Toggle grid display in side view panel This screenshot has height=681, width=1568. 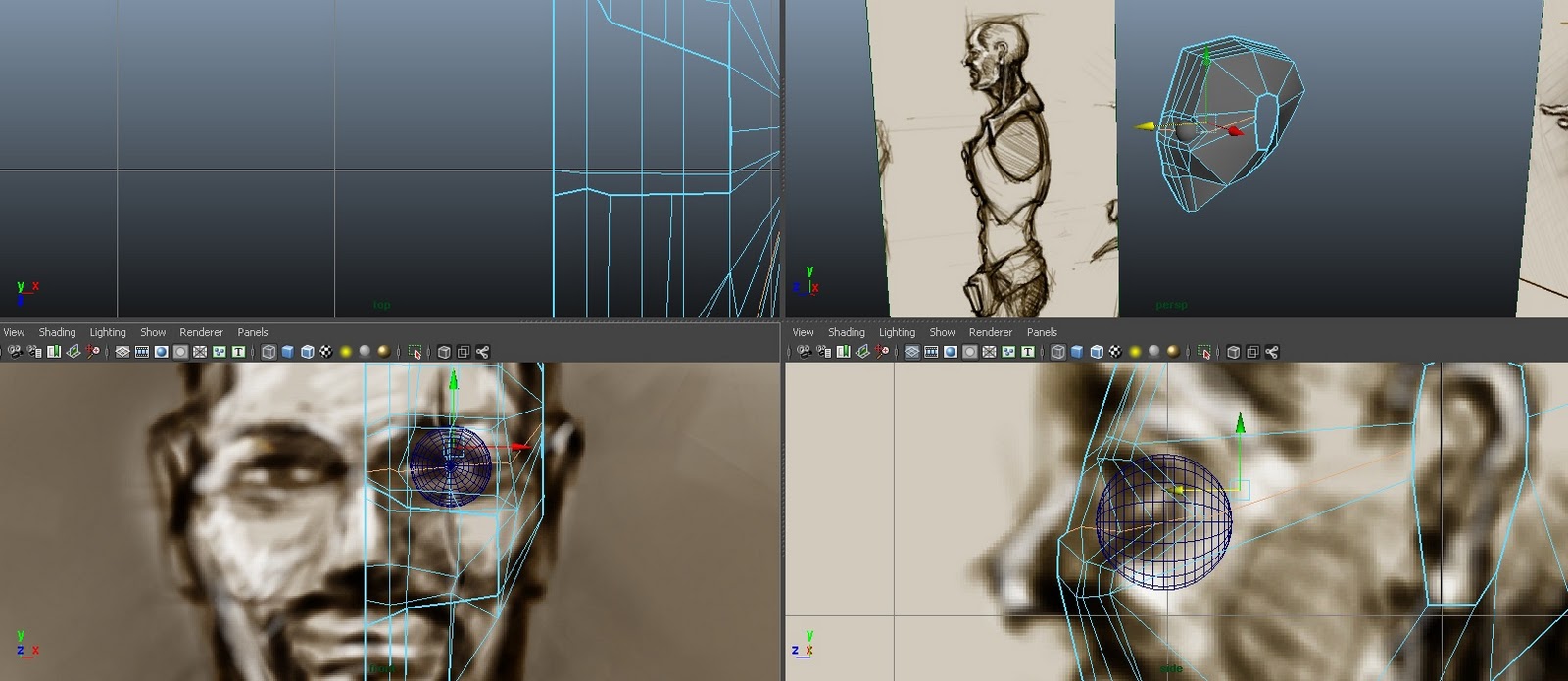[x=911, y=352]
